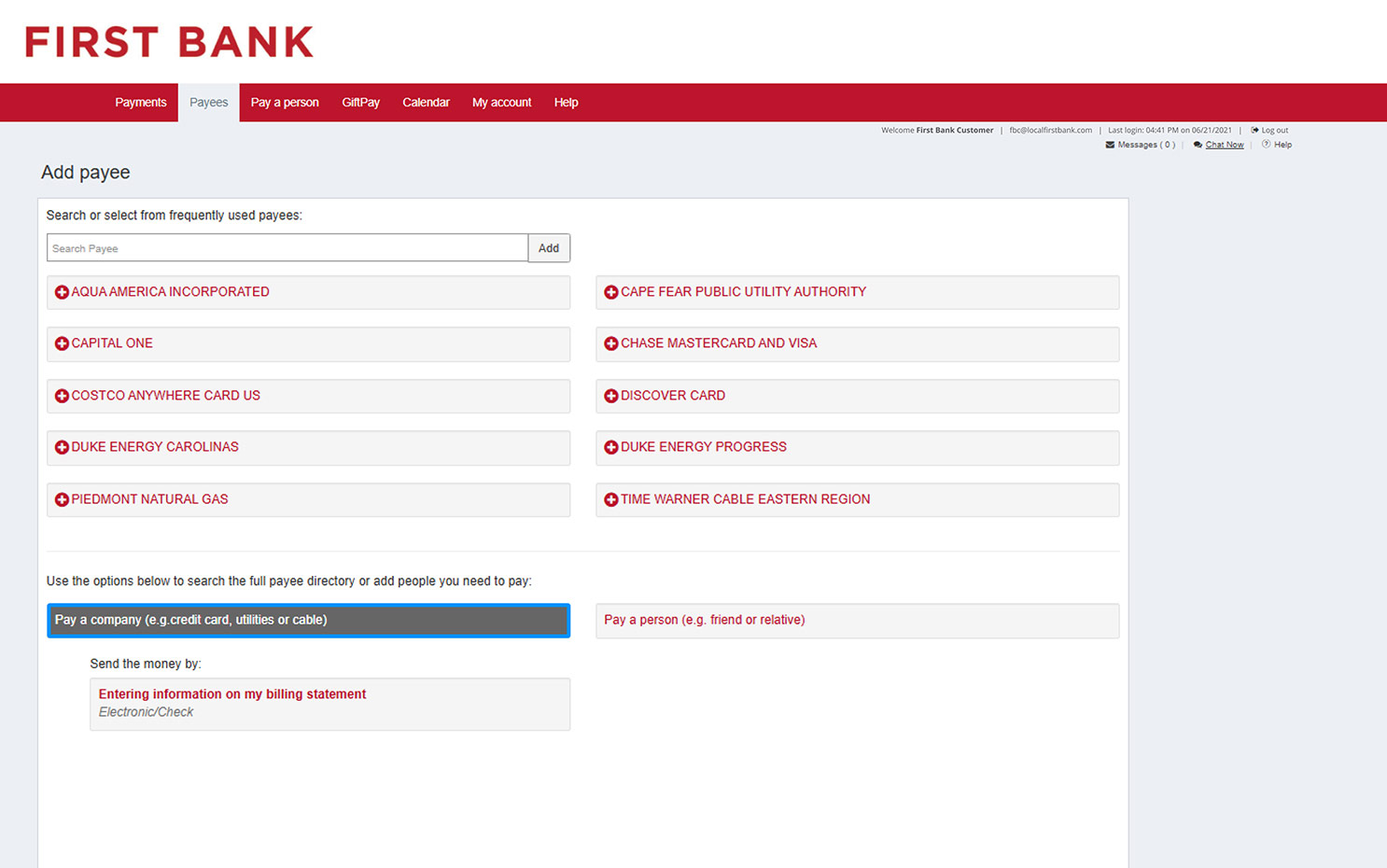Add DISCOVER CARD using its plus icon
This screenshot has width=1387, height=868.
610,396
